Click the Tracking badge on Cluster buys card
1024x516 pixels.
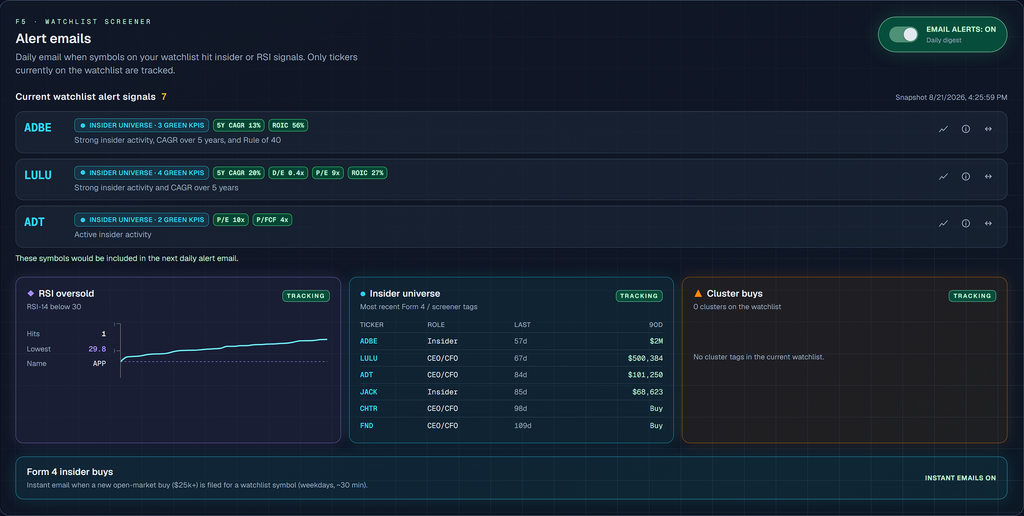[x=972, y=296]
